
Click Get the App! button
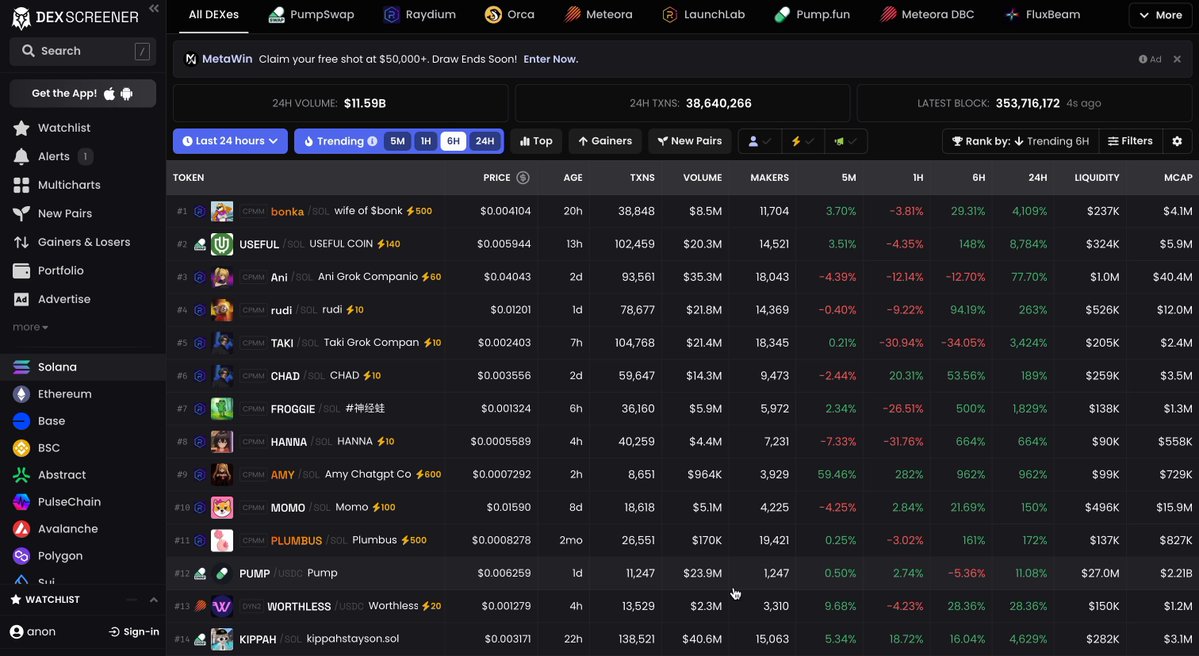(83, 93)
